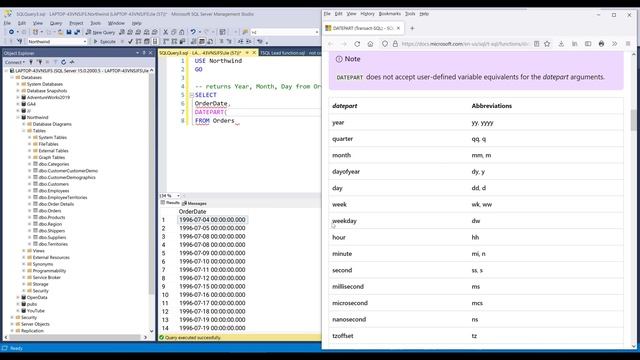Select result cell 1996-07-04 00:00:00.000

(x=212, y=220)
